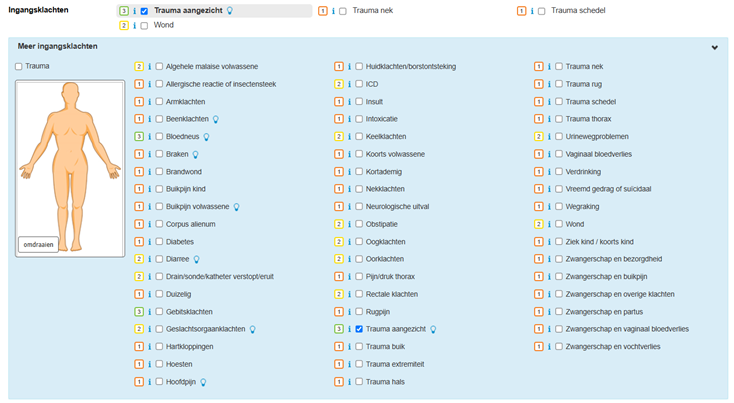Click the Meer ingangsklachten header
Image resolution: width=734 pixels, height=403 pixels.
56,47
